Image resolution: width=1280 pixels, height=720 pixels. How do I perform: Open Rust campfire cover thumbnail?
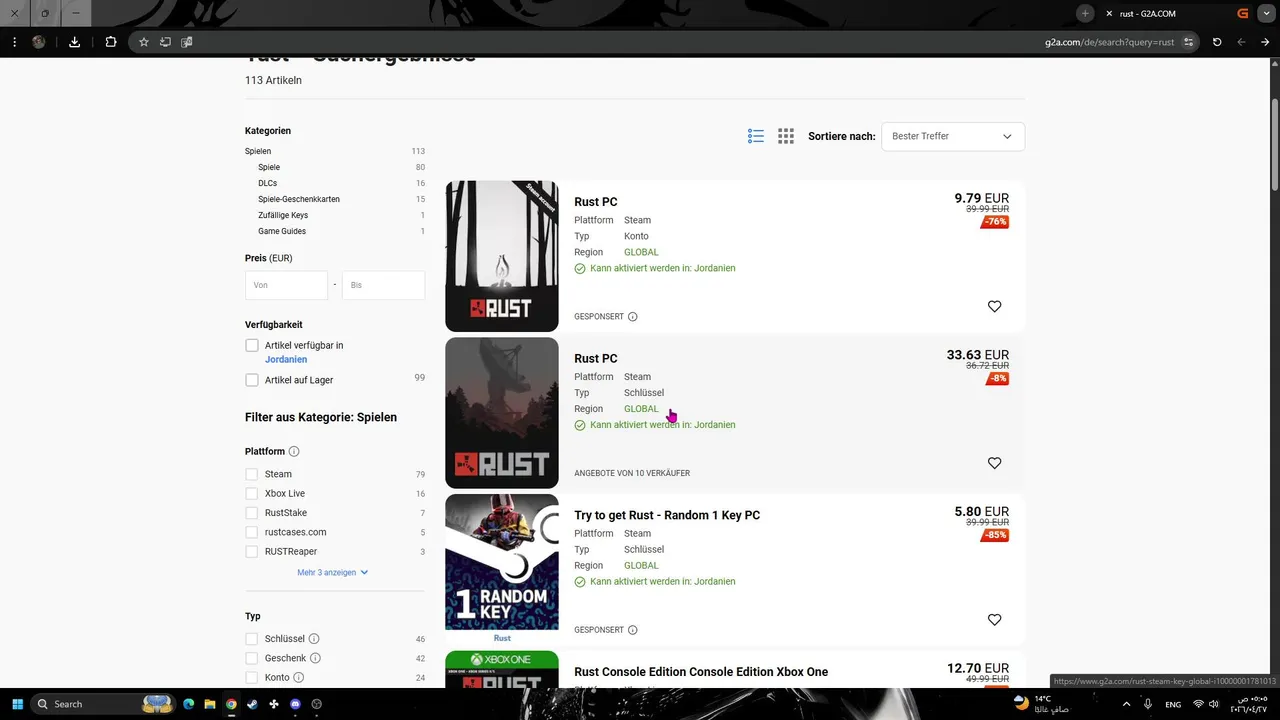(502, 256)
